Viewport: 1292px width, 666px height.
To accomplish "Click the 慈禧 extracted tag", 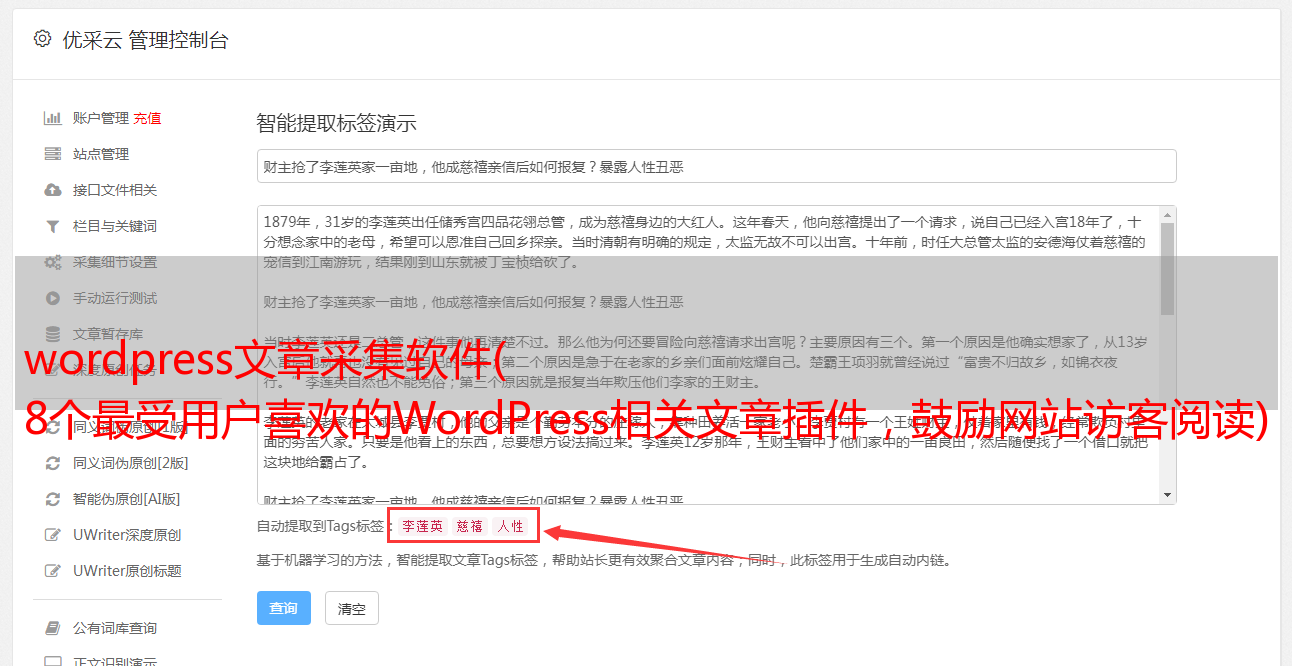I will point(470,526).
